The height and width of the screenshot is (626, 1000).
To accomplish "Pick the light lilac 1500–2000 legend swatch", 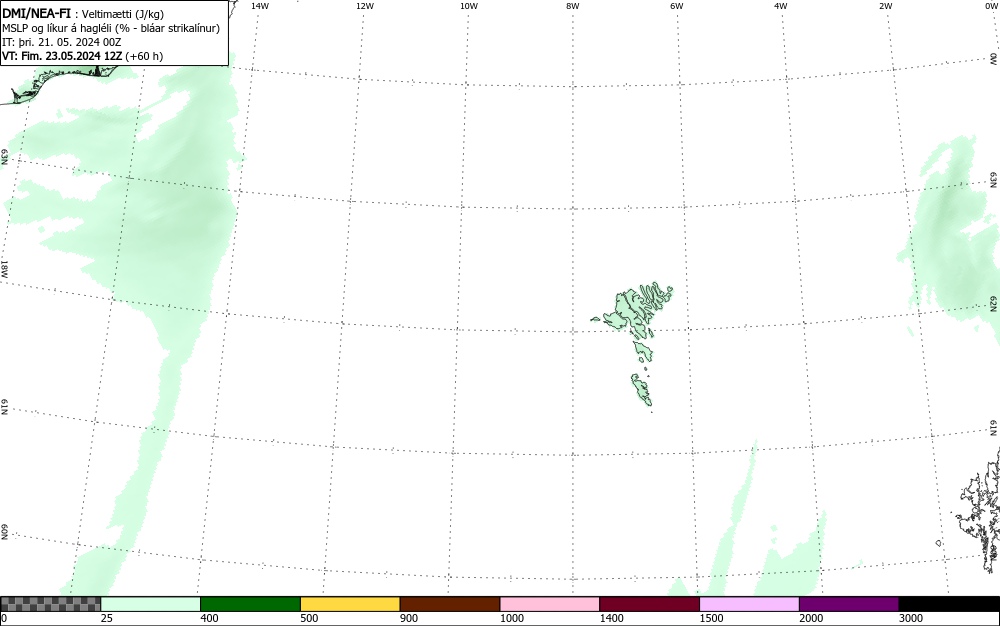I will pyautogui.click(x=749, y=604).
